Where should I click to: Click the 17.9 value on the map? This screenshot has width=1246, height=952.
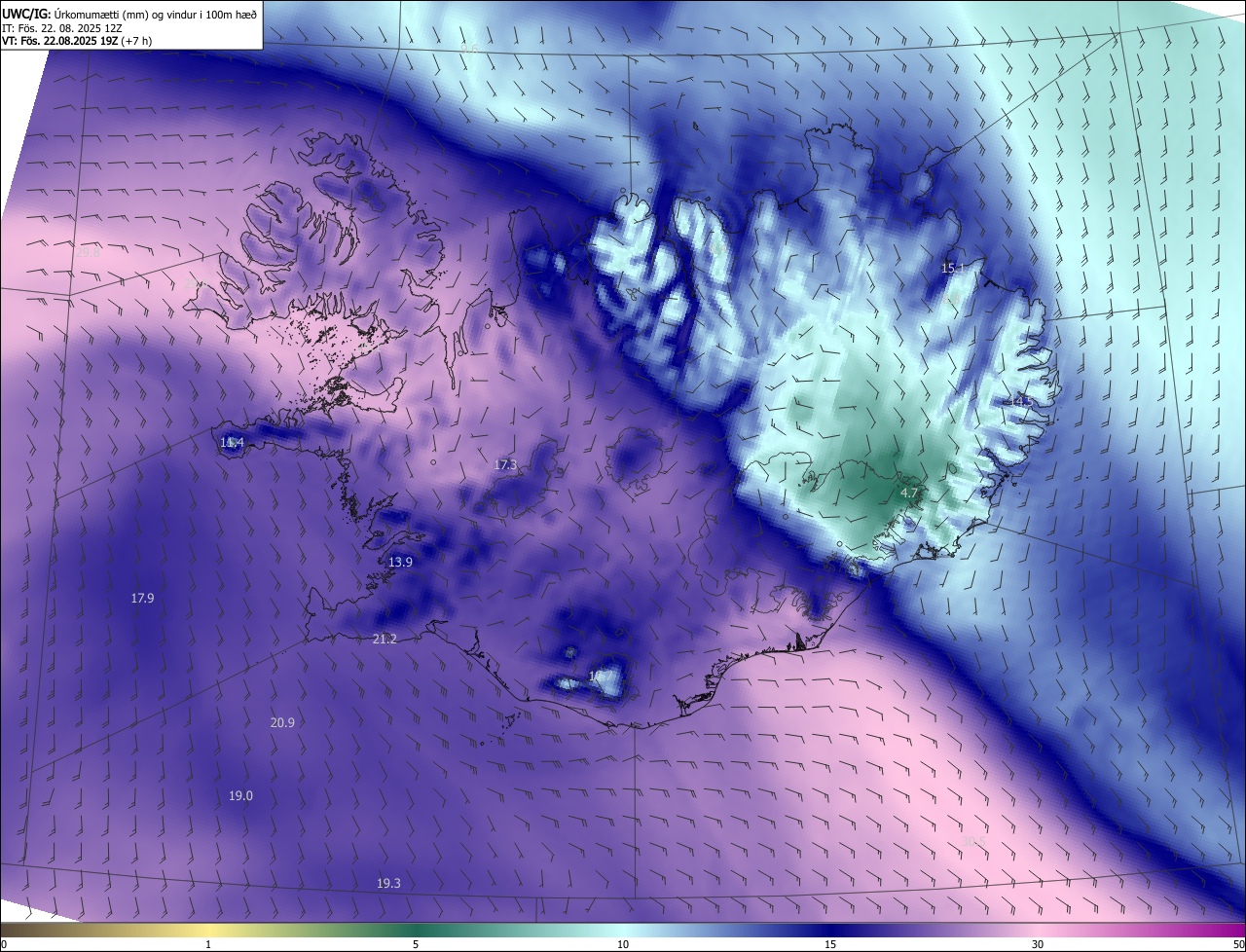142,598
